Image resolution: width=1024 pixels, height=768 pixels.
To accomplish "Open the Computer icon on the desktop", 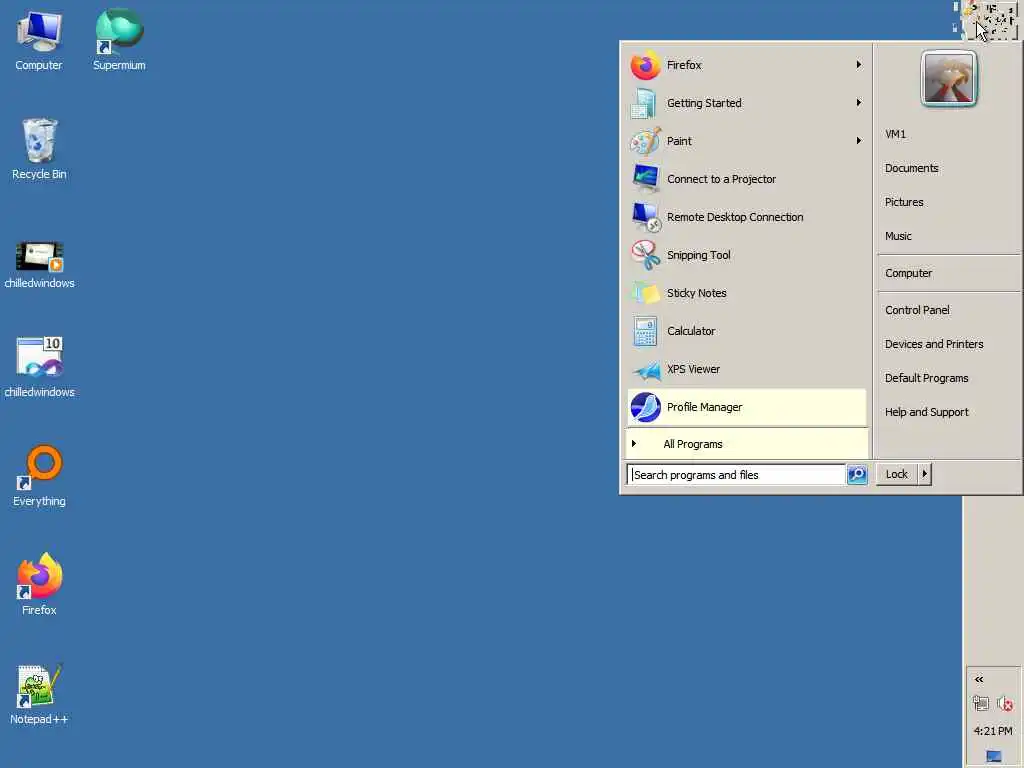I will click(x=39, y=40).
